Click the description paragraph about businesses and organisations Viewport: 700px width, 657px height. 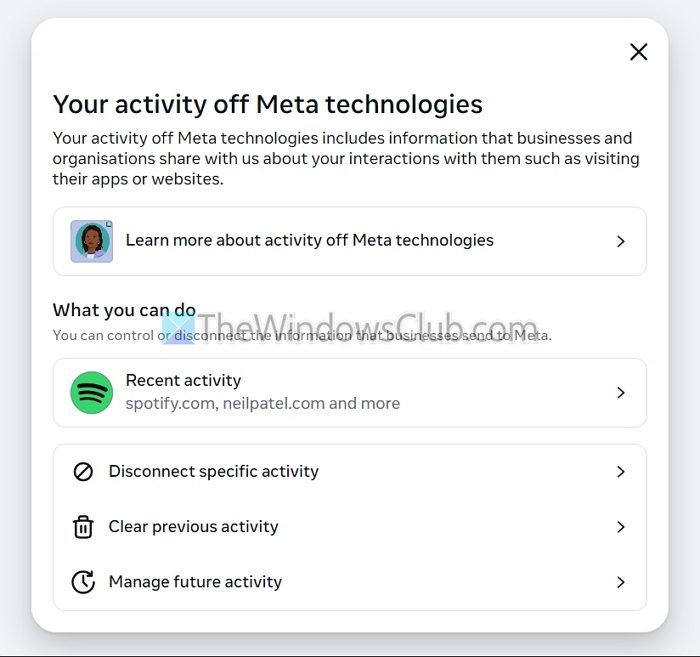pos(345,158)
